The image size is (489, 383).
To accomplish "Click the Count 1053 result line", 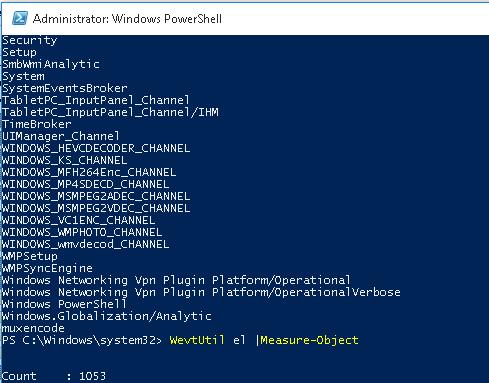I will [54, 376].
